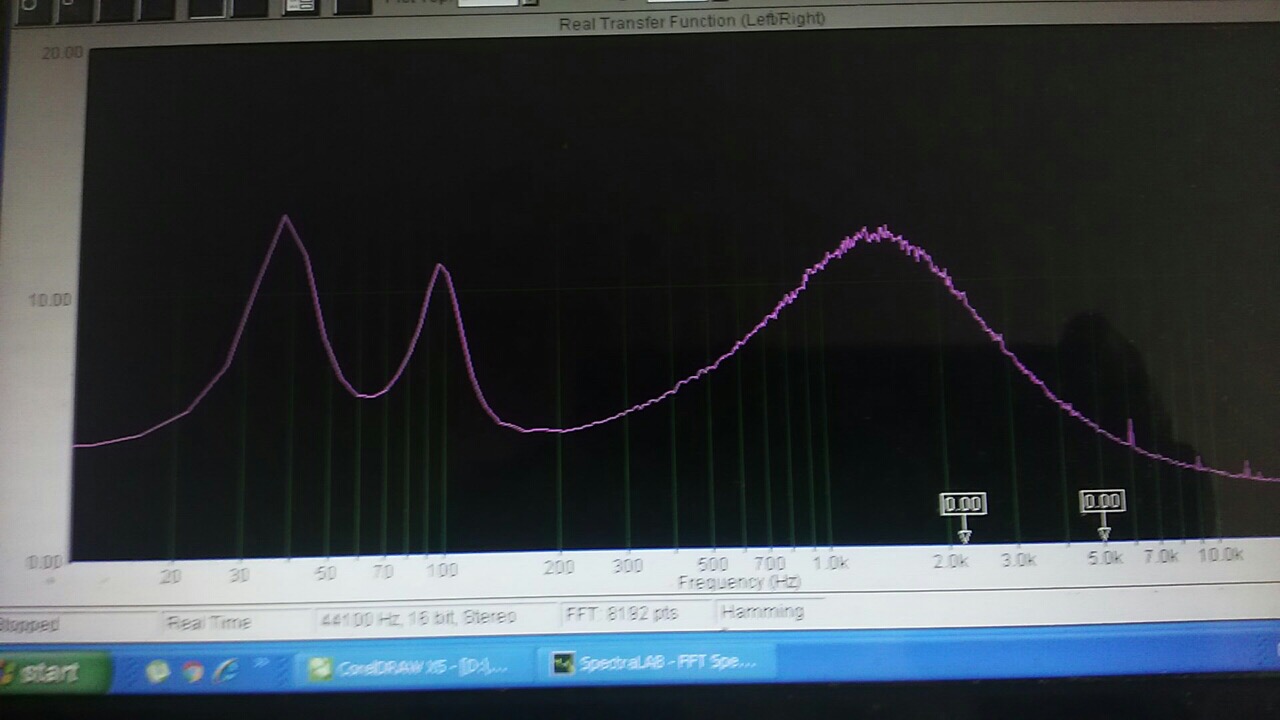Click the 0.00 marker above 5.0k
The height and width of the screenshot is (720, 1280).
(x=1102, y=501)
